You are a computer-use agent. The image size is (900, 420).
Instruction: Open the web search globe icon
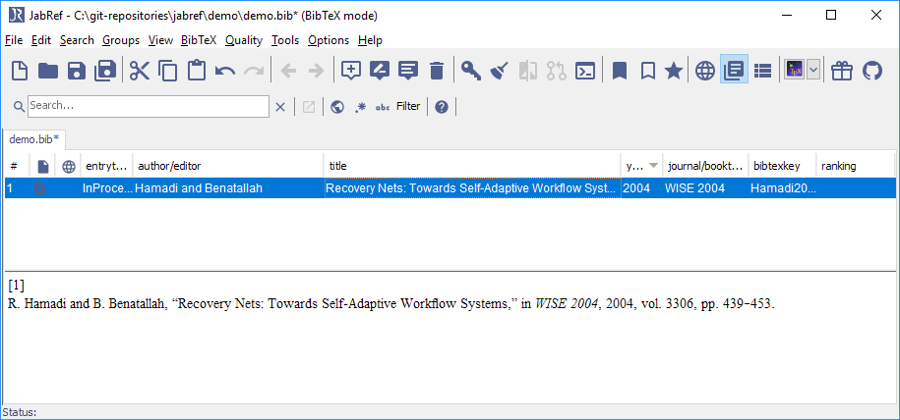coord(705,70)
